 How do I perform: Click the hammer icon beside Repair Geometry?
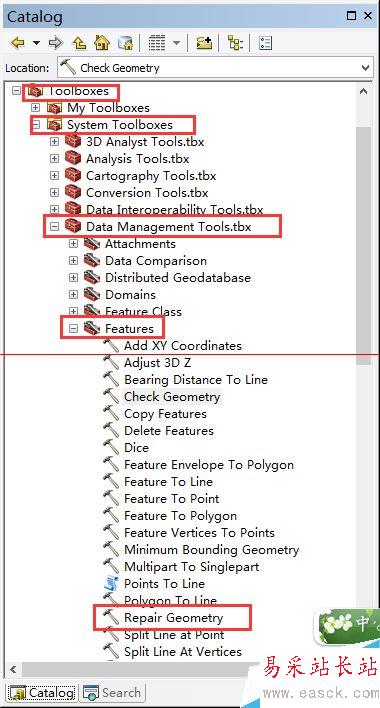(111, 617)
